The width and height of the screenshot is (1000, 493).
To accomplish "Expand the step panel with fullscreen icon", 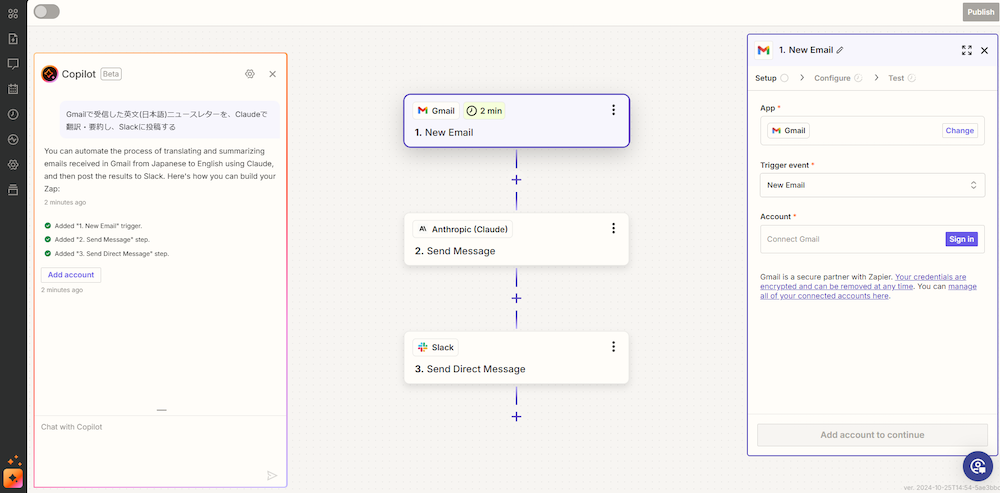I will pos(967,50).
